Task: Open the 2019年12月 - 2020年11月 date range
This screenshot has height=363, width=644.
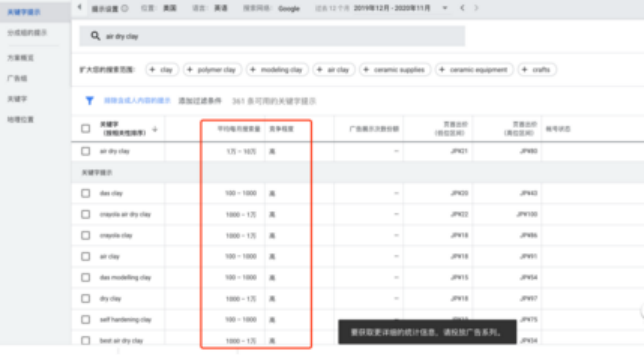Action: pos(392,8)
